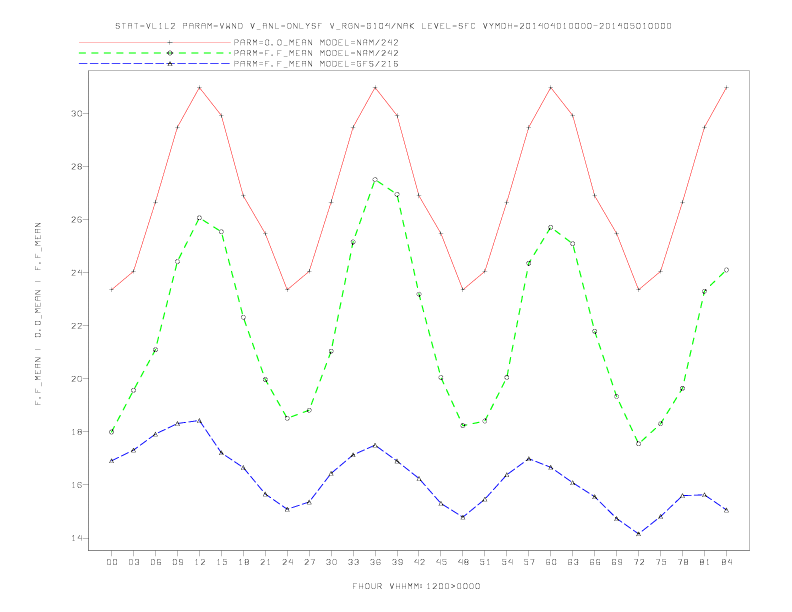Click x-axis tick label 72

(x=639, y=562)
